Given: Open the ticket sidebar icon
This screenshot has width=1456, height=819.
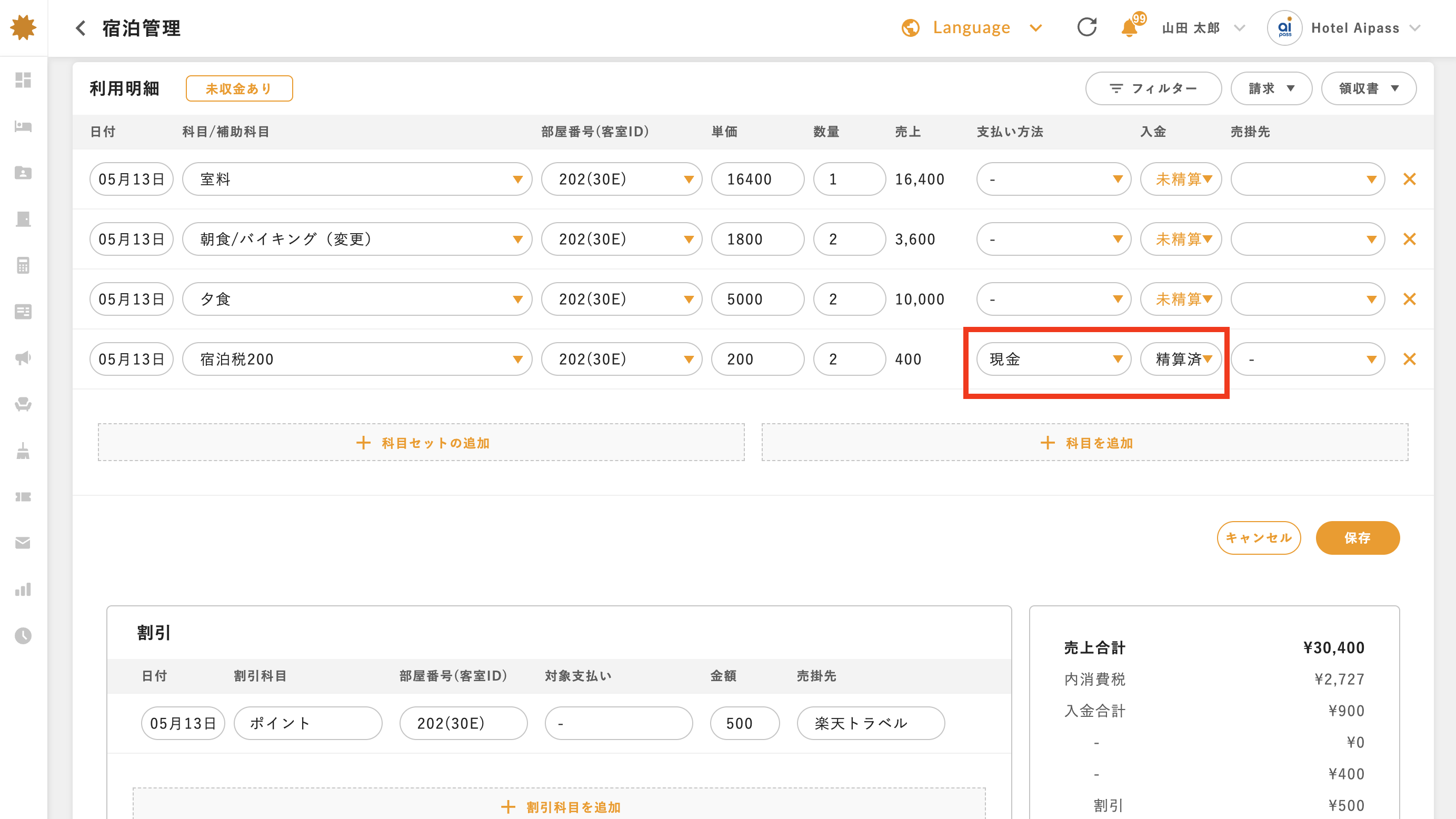Looking at the screenshot, I should click(x=23, y=497).
